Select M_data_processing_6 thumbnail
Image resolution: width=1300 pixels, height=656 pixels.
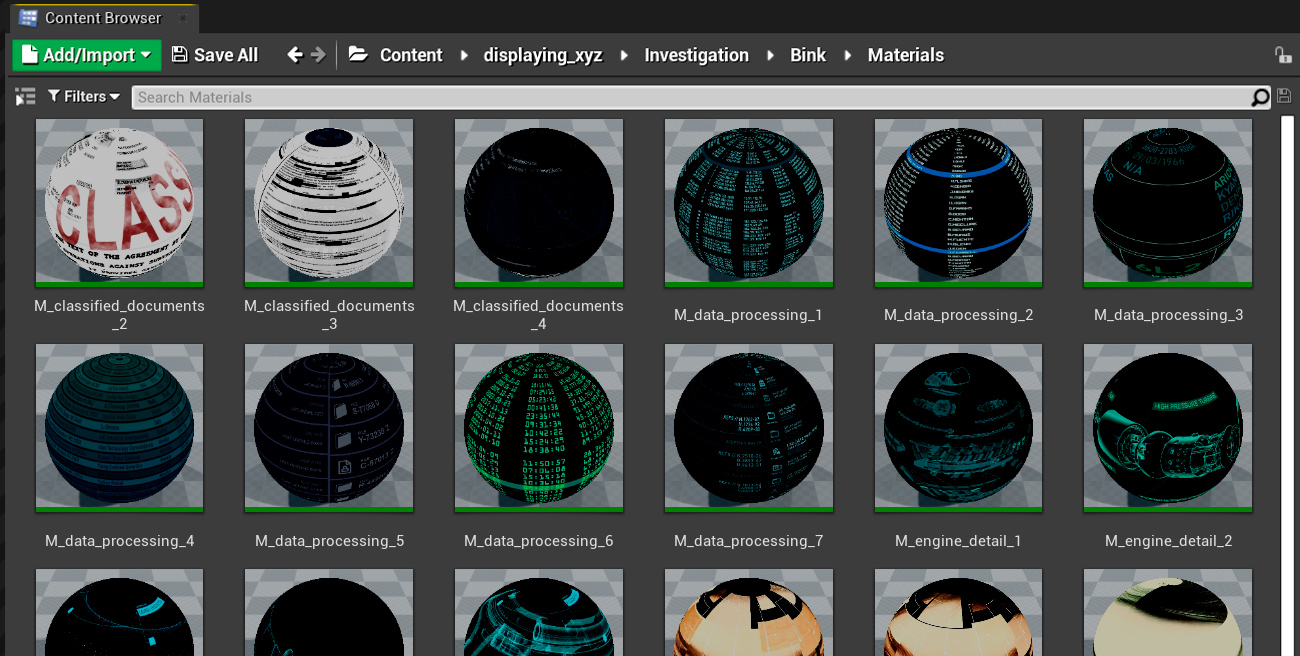[539, 428]
